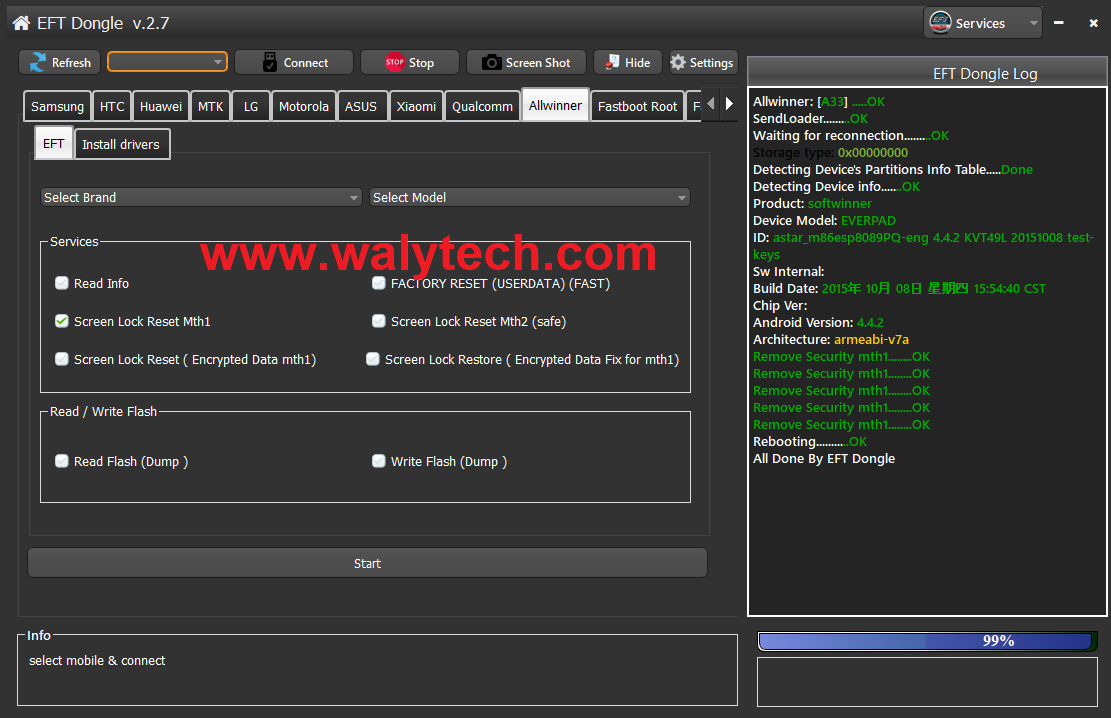Open the Install drivers sub-tab
The height and width of the screenshot is (718, 1111).
[121, 144]
